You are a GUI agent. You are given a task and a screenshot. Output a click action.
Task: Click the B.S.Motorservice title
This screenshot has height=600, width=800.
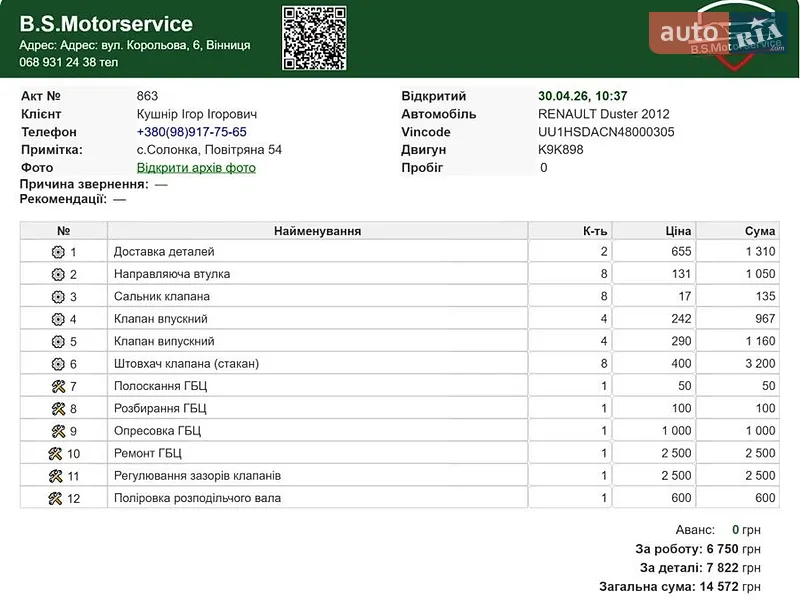pos(106,24)
